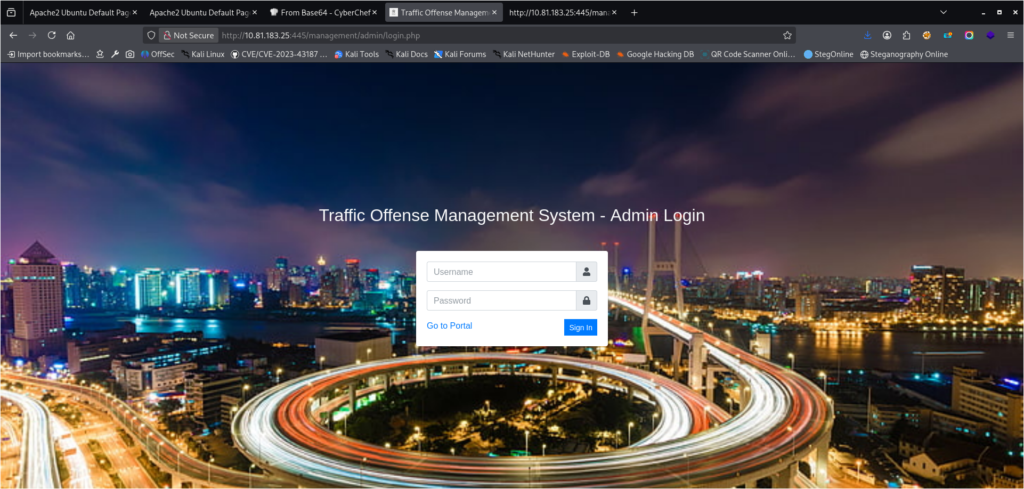Click the padlock icon beside Password field

[x=586, y=301]
